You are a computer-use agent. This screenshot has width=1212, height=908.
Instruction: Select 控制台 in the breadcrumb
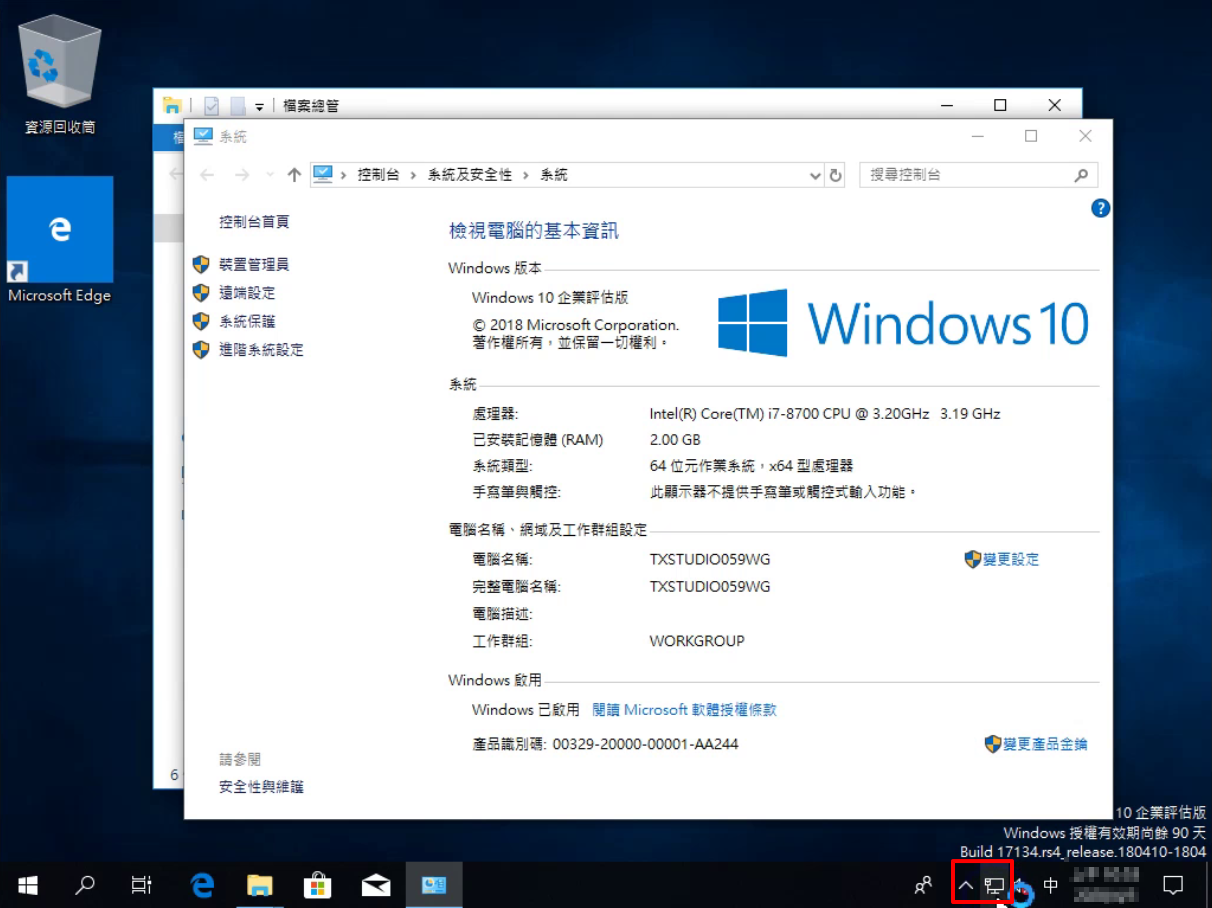point(378,175)
